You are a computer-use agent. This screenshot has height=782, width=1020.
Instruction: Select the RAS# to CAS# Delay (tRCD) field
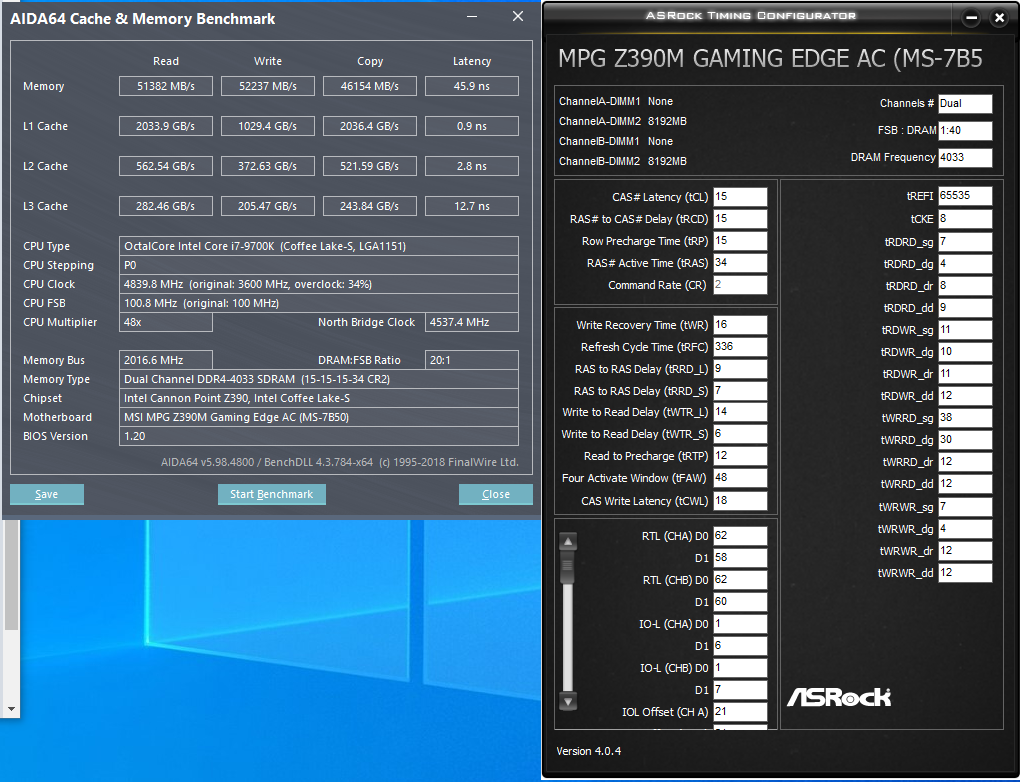coord(740,219)
